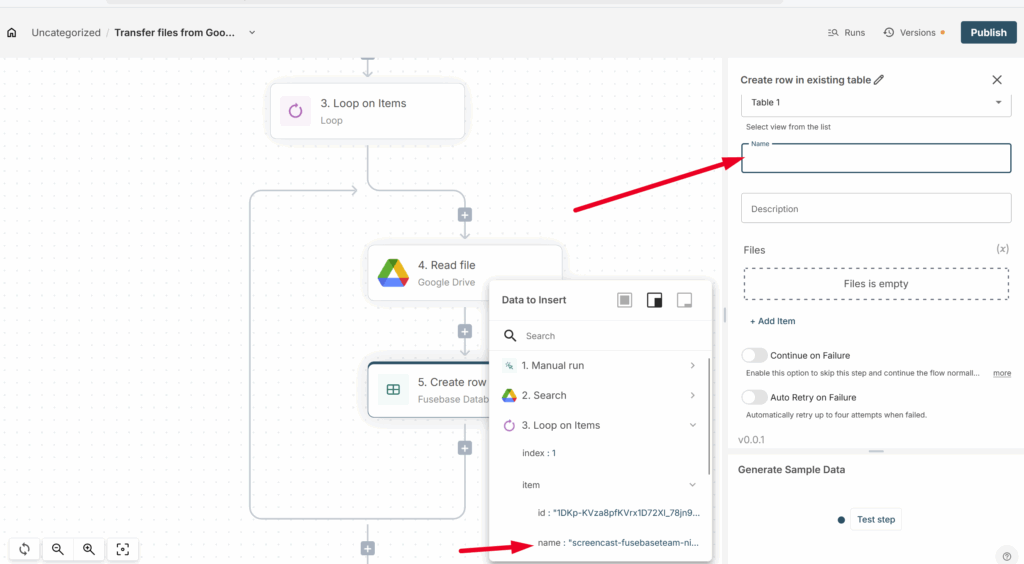Collapse the 3. Loop on Items entry
Viewport: 1024px width, 564px height.
(692, 425)
